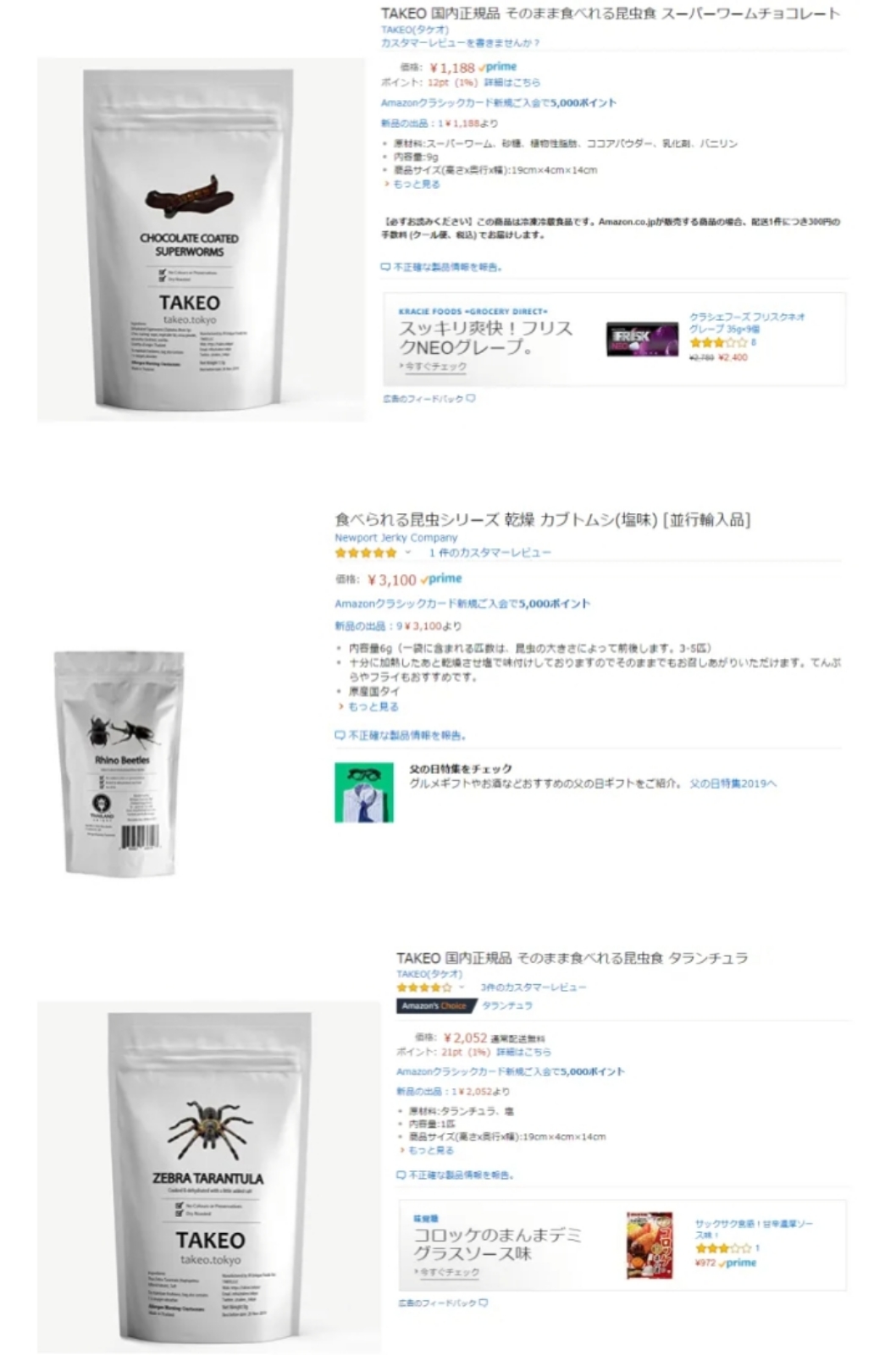Open the TAKEO(タケオ) brand link for the superworms
Screen dimensions: 896x1355
pyautogui.click(x=415, y=29)
